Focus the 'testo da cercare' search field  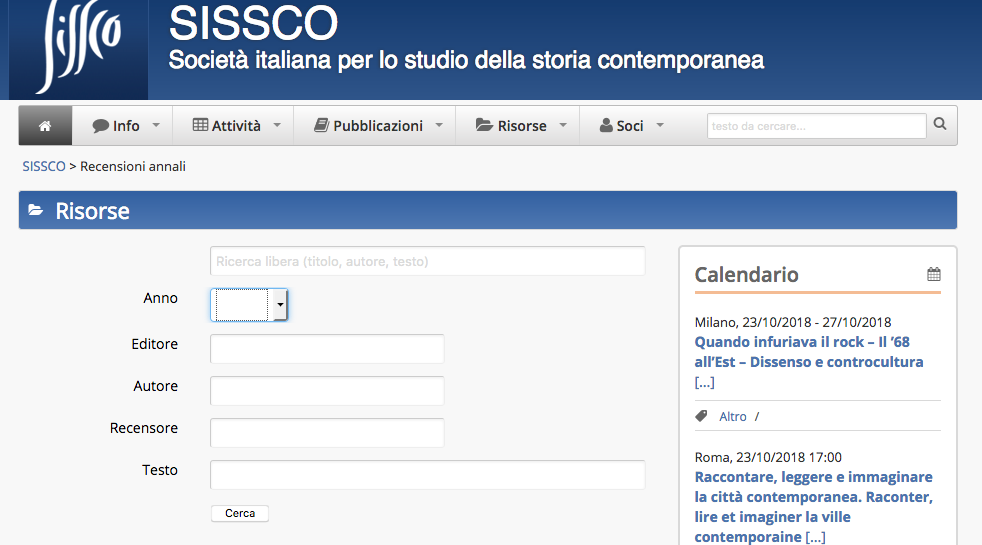point(816,126)
